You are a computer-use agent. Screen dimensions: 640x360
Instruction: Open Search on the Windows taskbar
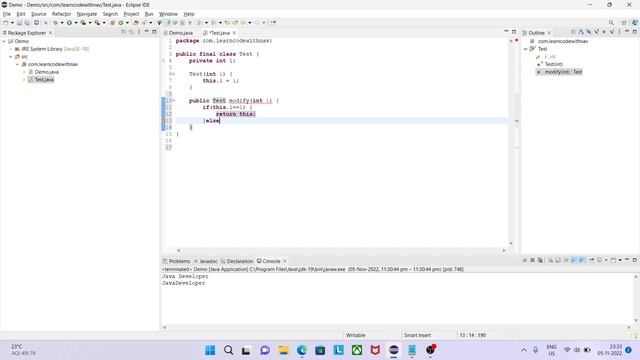pyautogui.click(x=229, y=350)
